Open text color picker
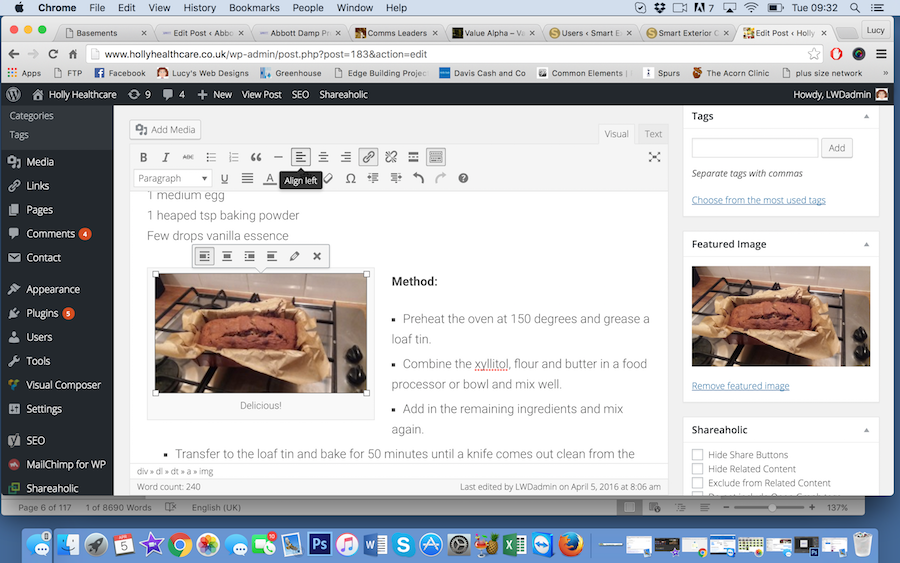Screen dimensions: 900x563 [x=269, y=178]
